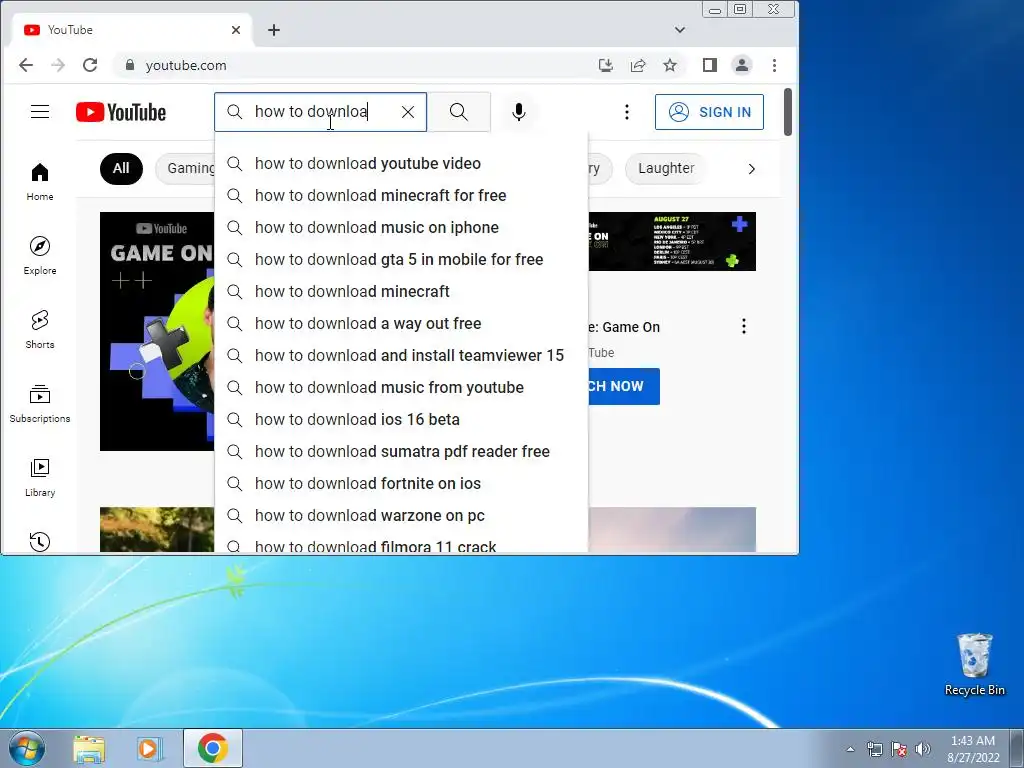This screenshot has height=768, width=1024.
Task: Open Subscriptions in the sidebar
Action: point(40,404)
